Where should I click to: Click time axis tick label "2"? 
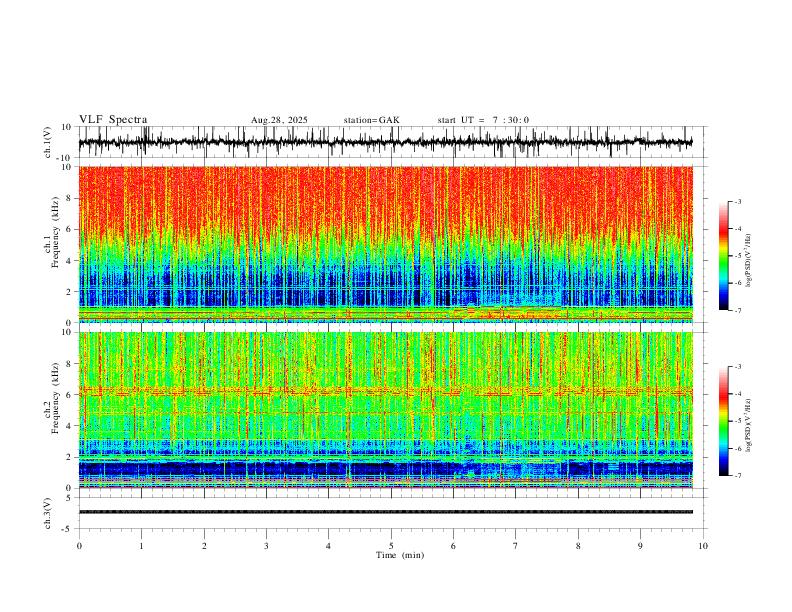(204, 546)
